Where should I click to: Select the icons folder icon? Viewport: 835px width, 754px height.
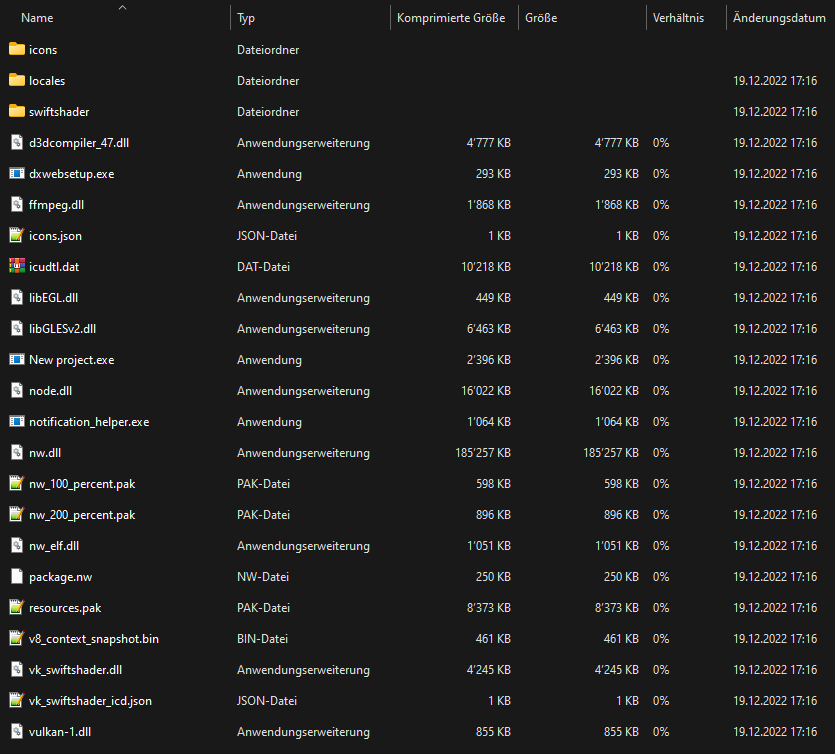tap(17, 50)
